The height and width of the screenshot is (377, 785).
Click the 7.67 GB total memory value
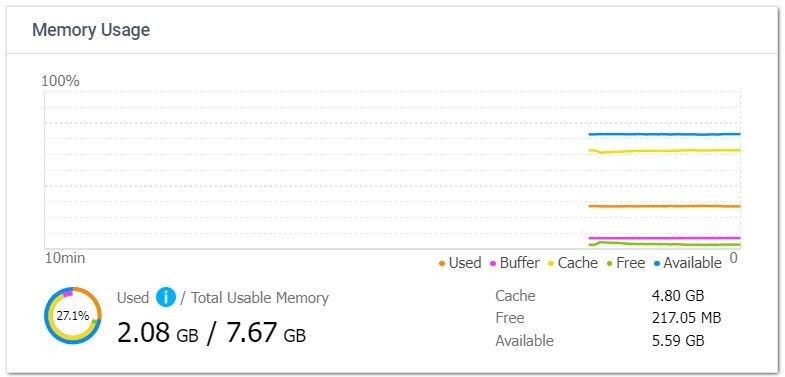click(x=266, y=333)
